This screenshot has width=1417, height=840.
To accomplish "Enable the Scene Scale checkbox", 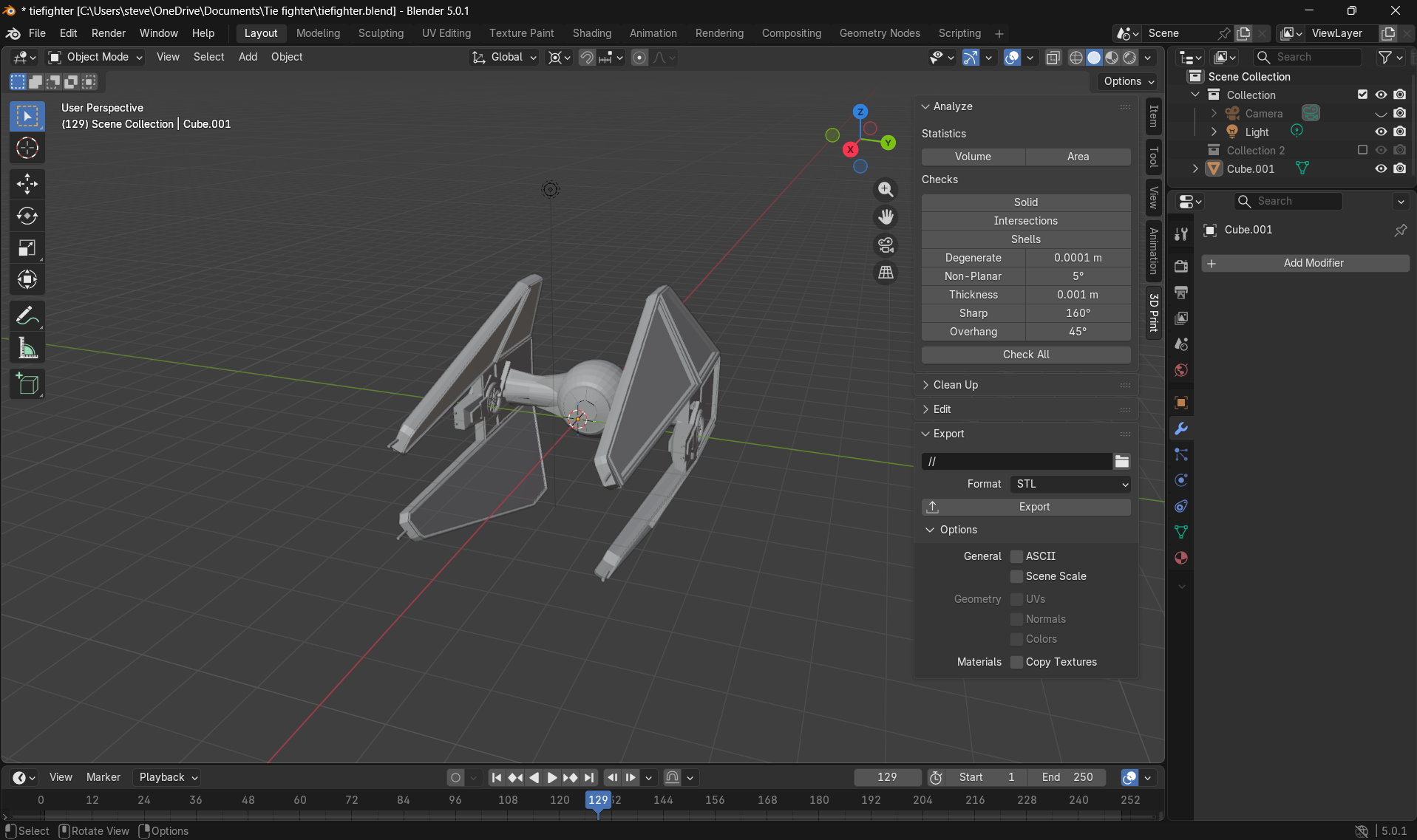I will 1017,576.
